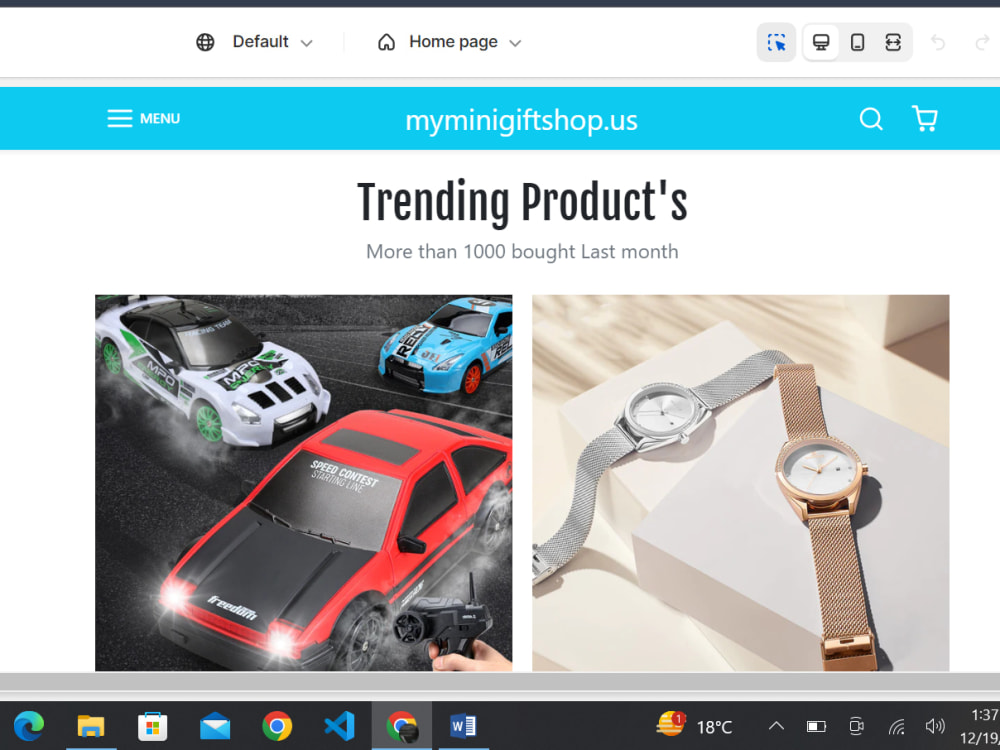Open the Home page template dropdown

click(x=465, y=42)
